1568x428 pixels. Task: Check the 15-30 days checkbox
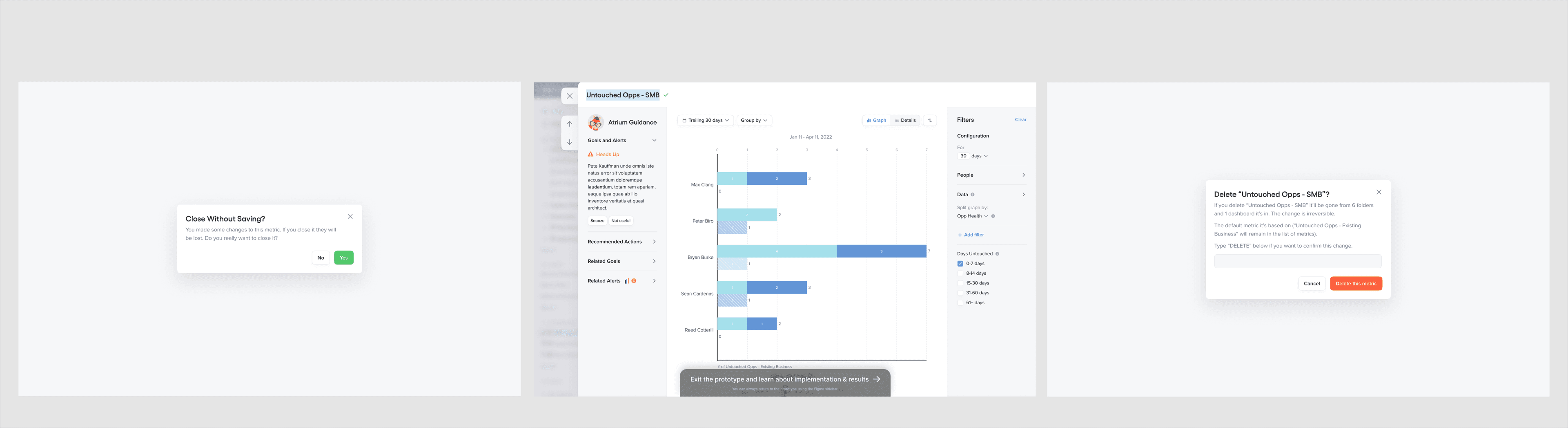click(960, 283)
